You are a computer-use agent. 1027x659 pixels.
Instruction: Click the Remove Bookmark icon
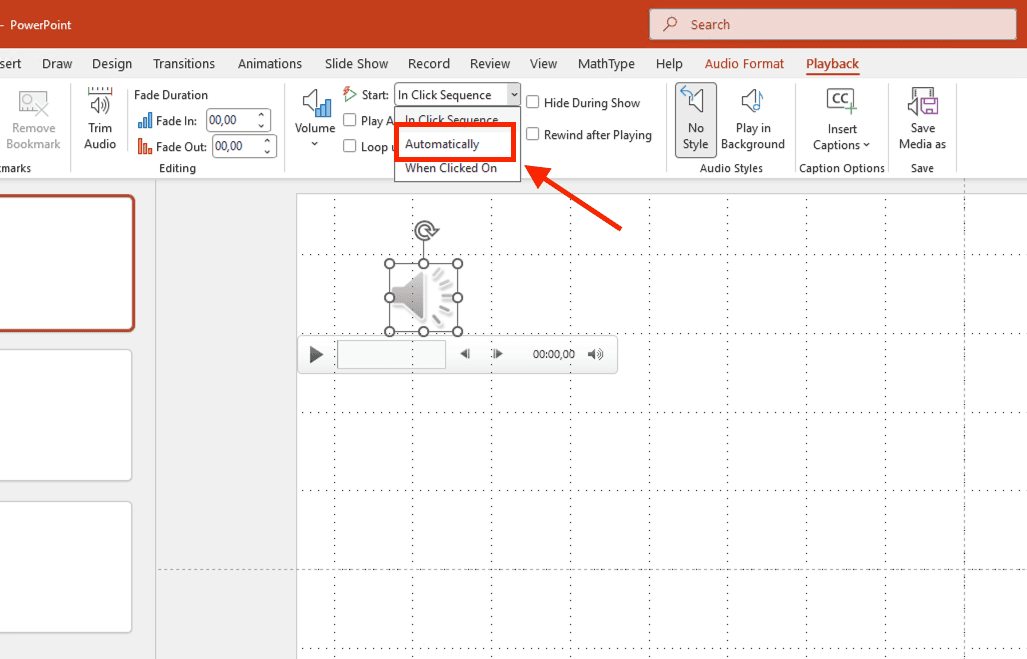tap(33, 104)
